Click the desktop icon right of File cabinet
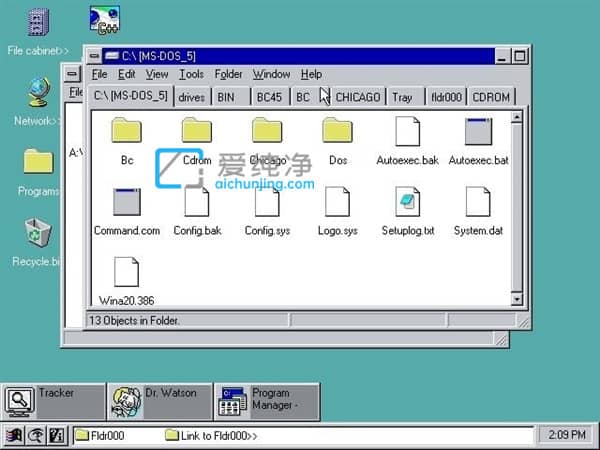 click(105, 21)
